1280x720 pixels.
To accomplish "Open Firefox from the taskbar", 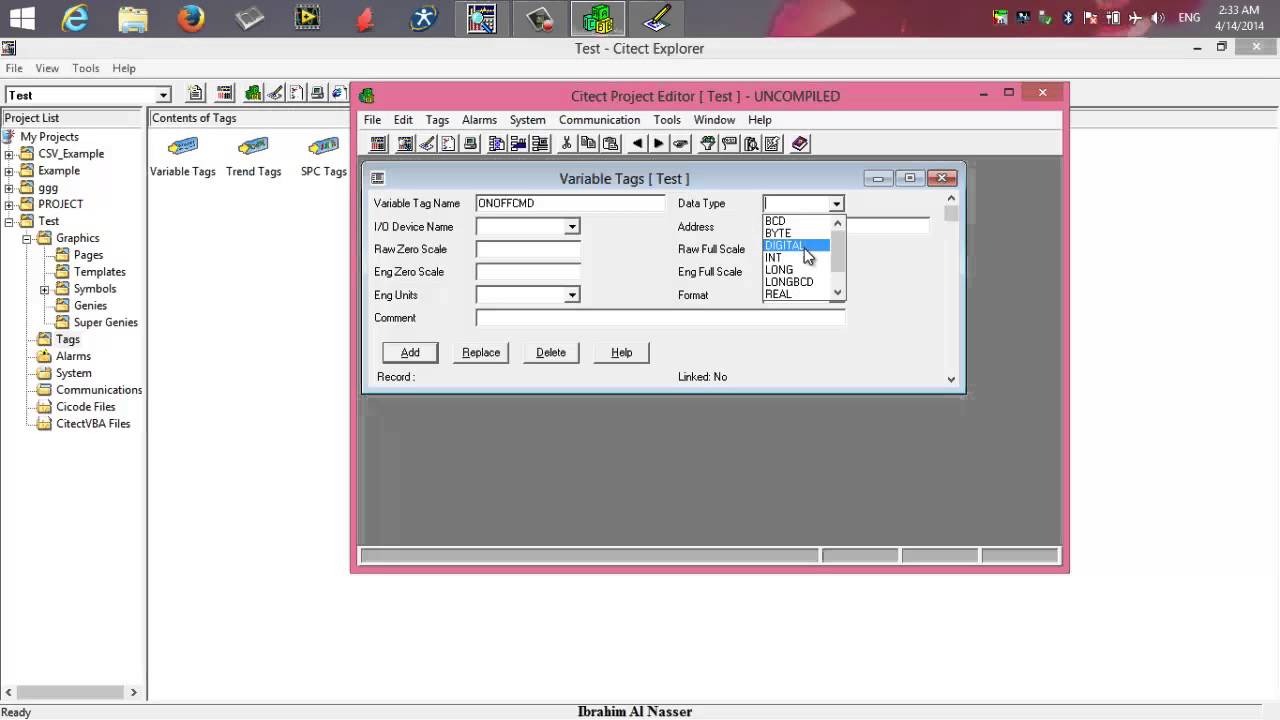I will [191, 18].
